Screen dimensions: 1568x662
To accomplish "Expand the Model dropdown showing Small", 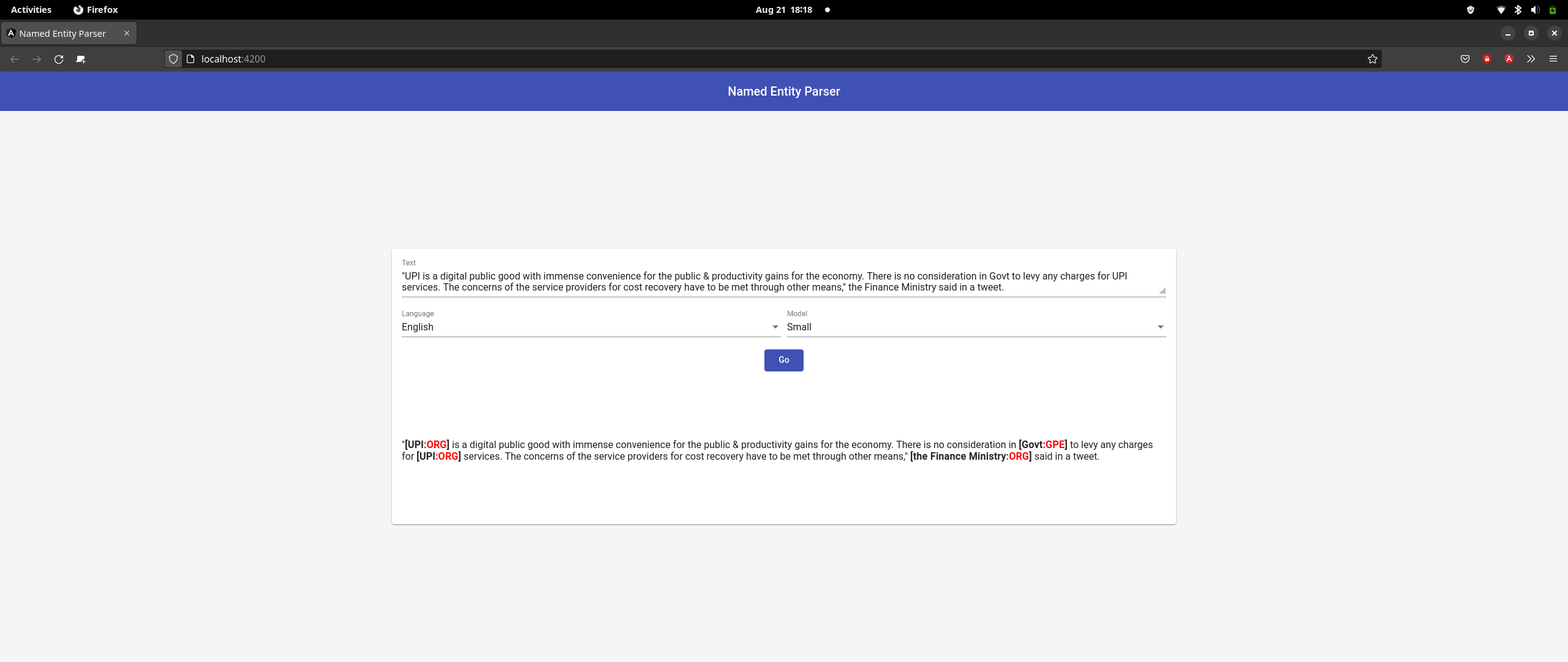I will tap(976, 327).
